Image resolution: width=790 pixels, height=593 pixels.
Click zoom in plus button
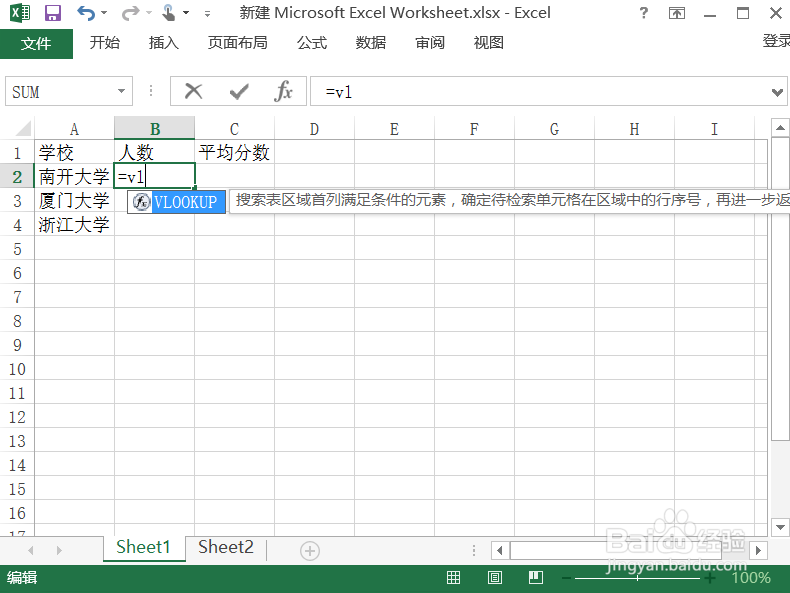coord(710,578)
